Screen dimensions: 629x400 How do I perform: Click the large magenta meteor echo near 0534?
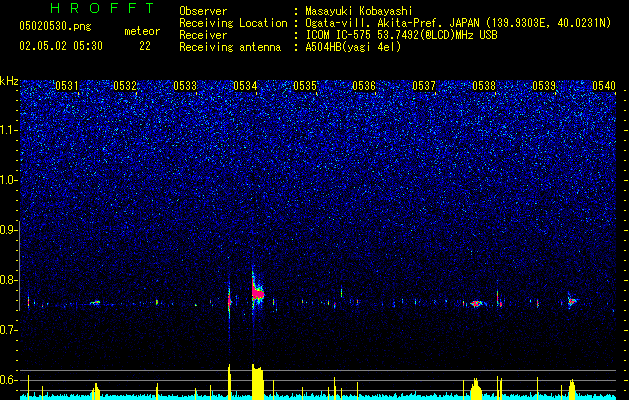click(257, 292)
